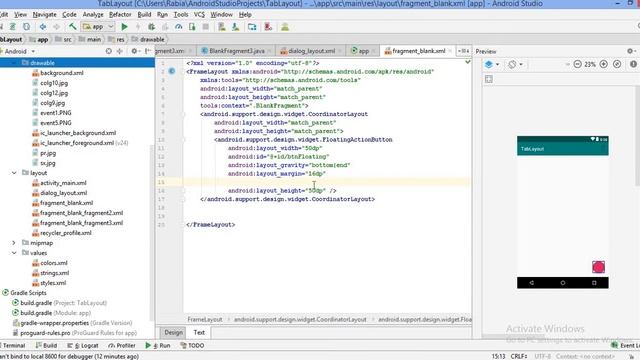
Task: Open Project Structure icon in toolbar
Action: (x=252, y=27)
